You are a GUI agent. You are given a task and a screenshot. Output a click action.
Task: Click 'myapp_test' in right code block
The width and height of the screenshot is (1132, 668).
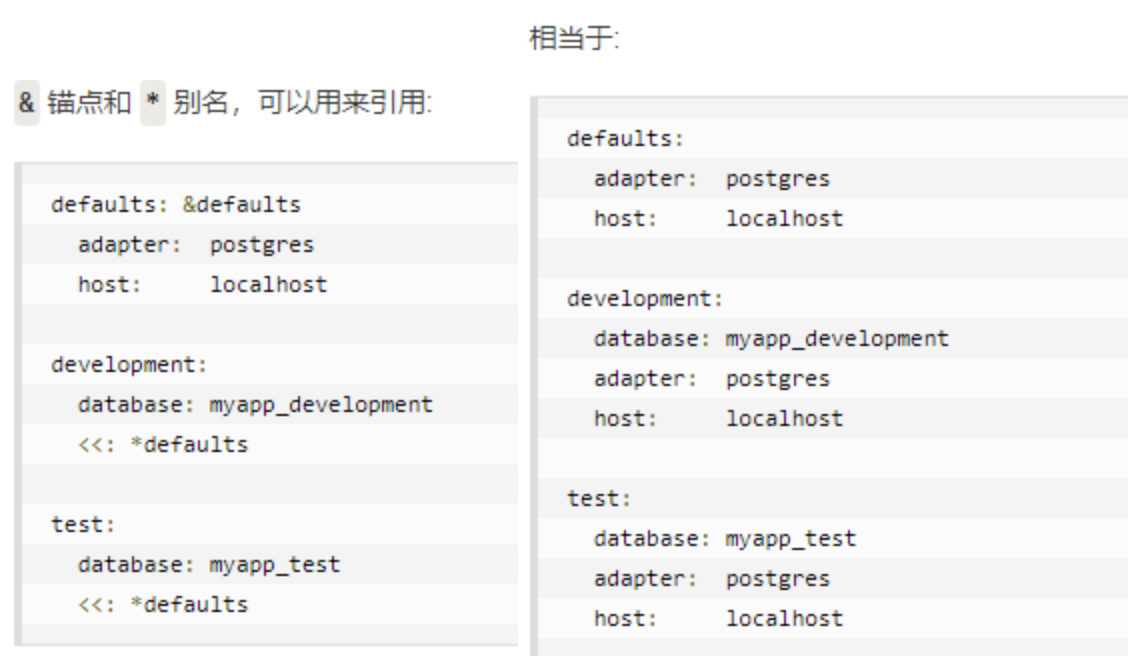pyautogui.click(x=791, y=539)
